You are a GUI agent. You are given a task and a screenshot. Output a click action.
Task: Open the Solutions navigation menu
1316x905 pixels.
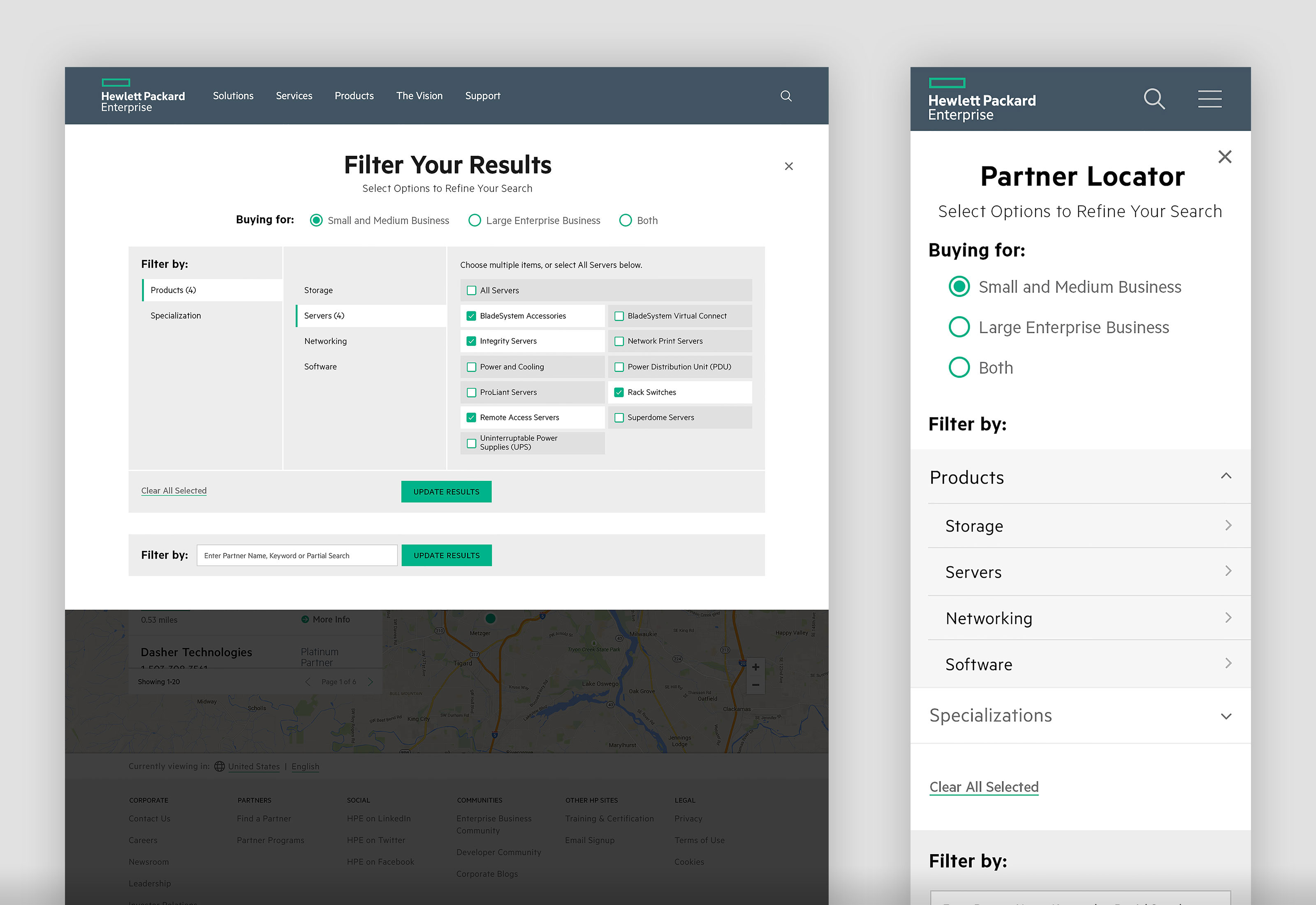[233, 96]
